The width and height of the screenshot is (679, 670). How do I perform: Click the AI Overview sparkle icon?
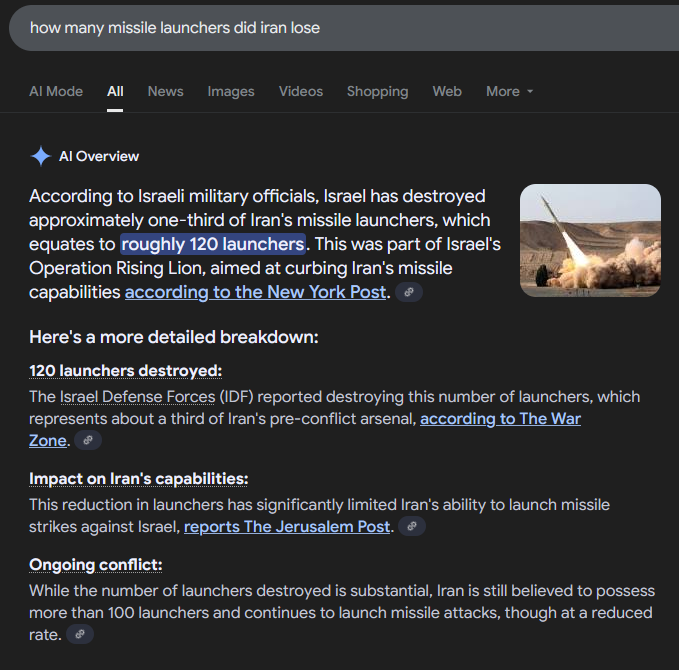[41, 156]
